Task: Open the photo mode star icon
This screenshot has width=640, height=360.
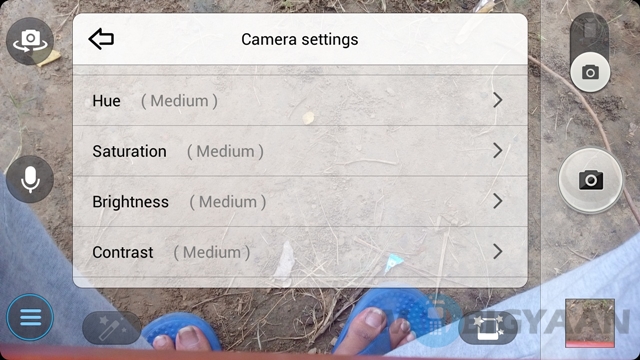Action: pyautogui.click(x=488, y=327)
